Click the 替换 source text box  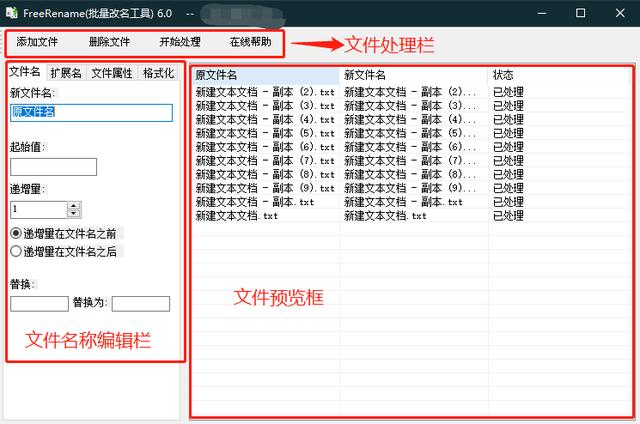(39, 304)
